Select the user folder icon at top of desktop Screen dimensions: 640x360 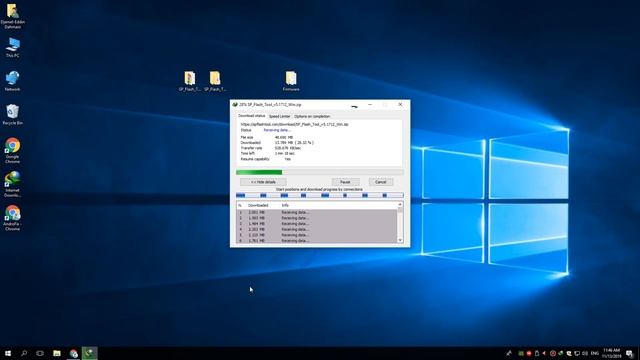coord(13,16)
